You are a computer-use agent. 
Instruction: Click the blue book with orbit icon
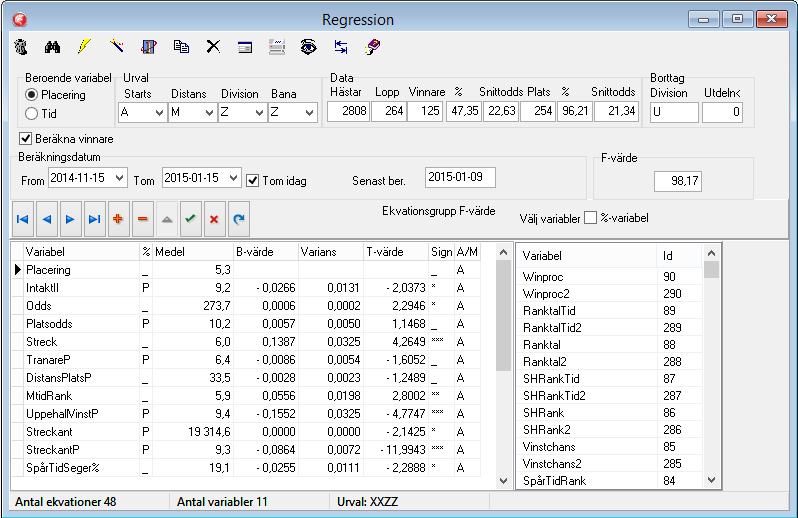[x=149, y=47]
